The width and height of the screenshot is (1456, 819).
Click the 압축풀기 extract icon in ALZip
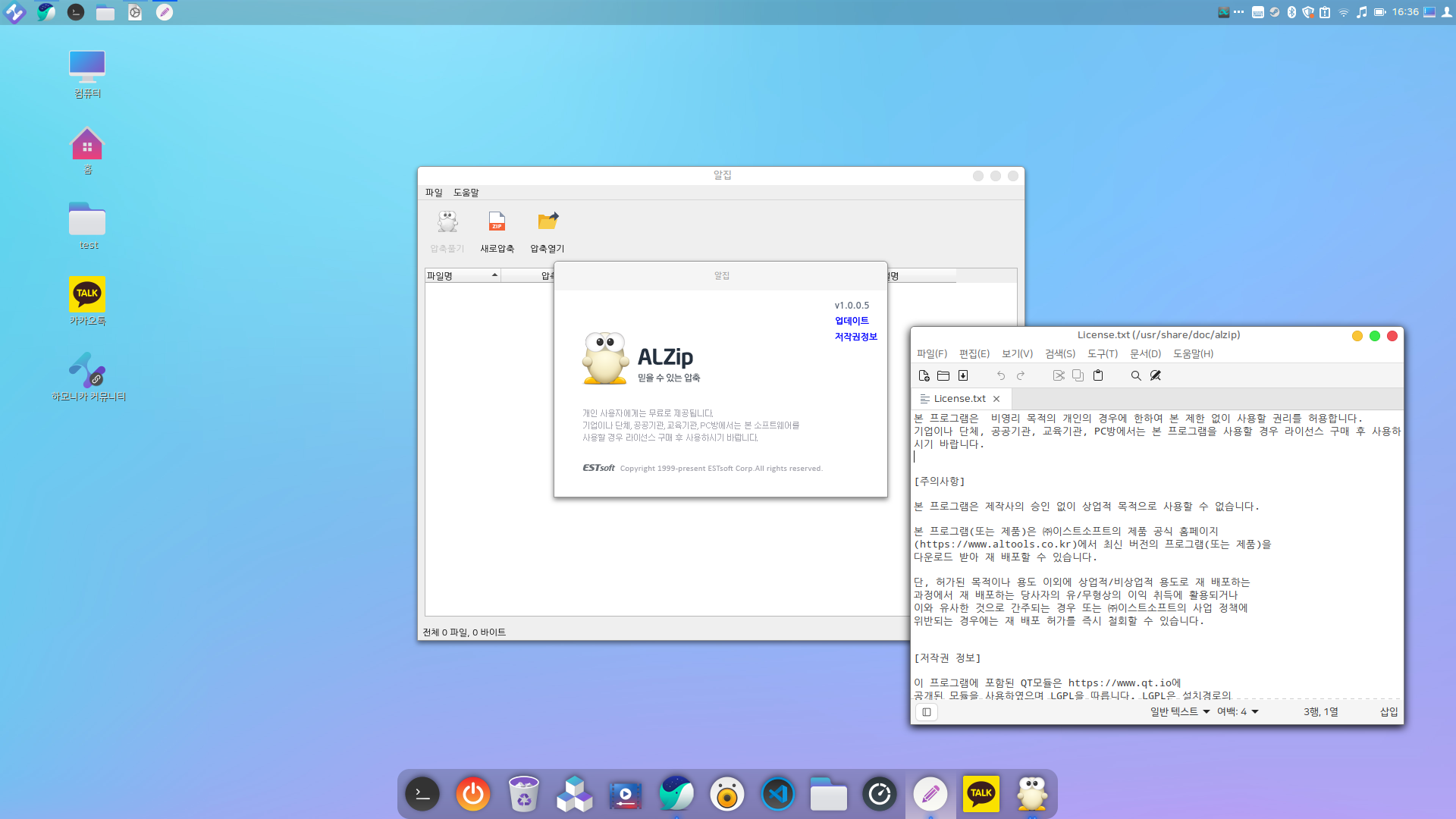[x=447, y=231]
